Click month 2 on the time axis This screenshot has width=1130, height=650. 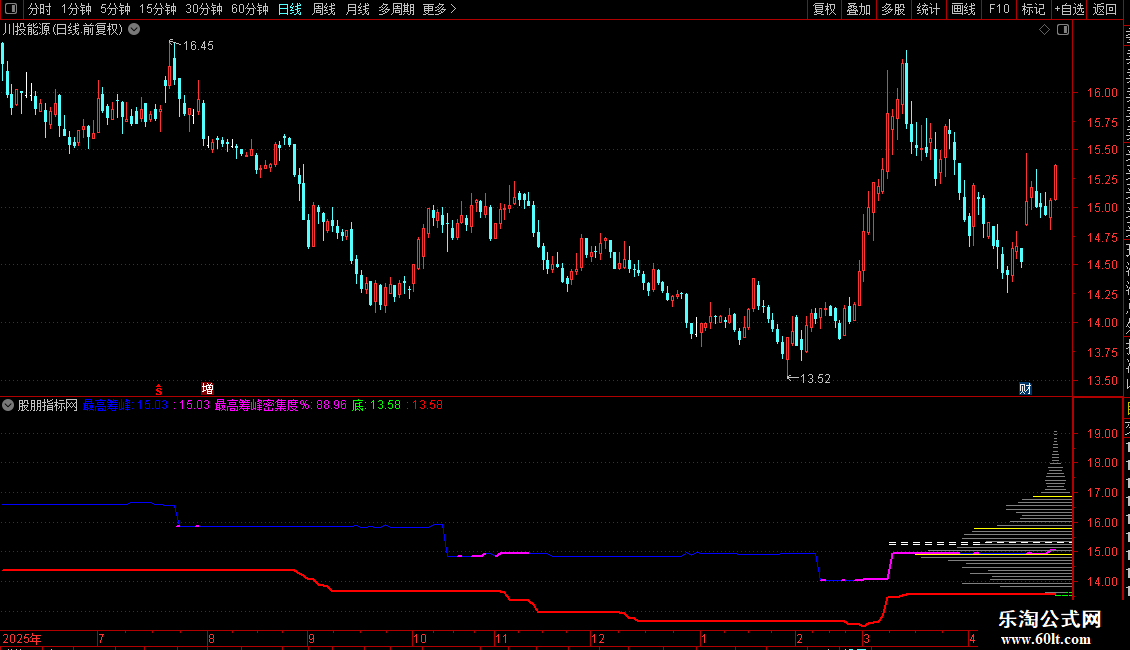tap(799, 638)
